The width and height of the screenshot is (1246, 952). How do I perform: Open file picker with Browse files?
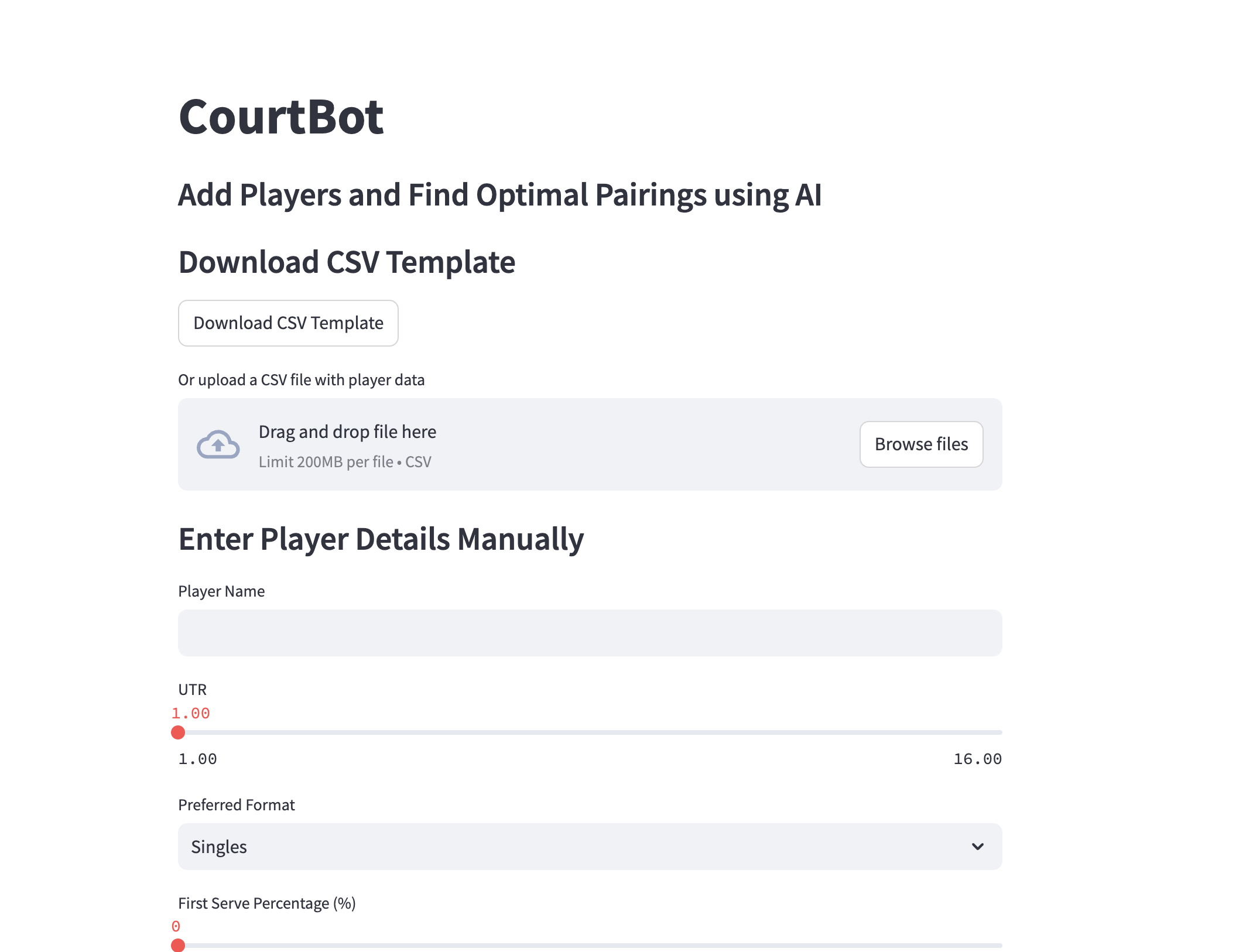[x=920, y=444]
